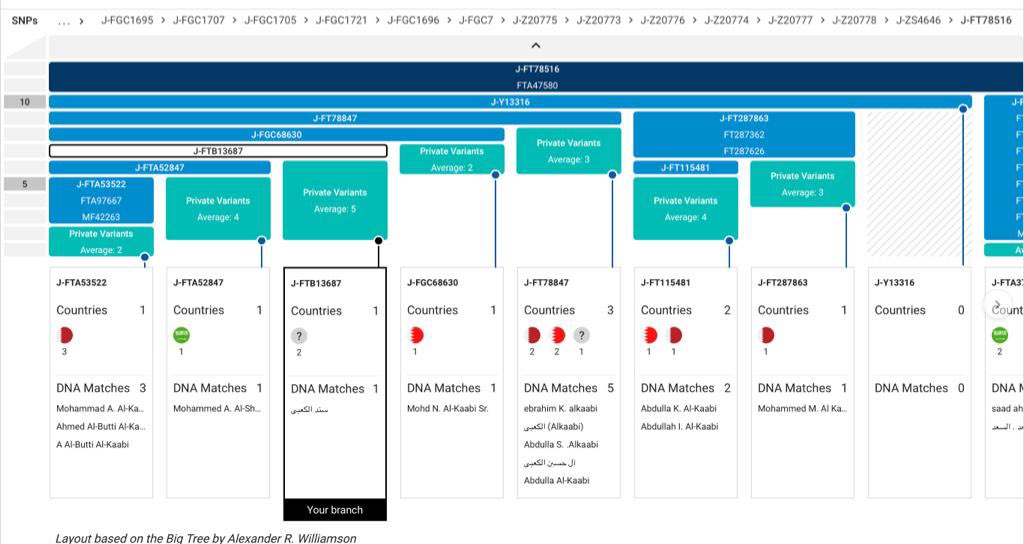Viewport: 1024px width, 544px height.
Task: Select match Abdullah I. Al-Kaabi
Action: [x=679, y=426]
